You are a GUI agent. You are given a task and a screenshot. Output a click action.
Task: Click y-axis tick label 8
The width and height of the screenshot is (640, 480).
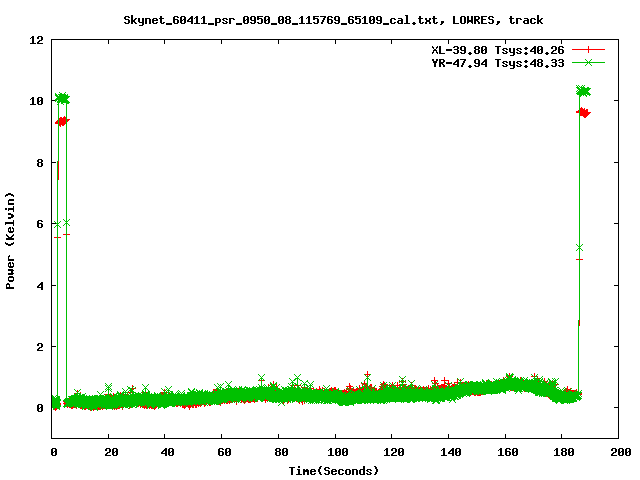point(40,162)
